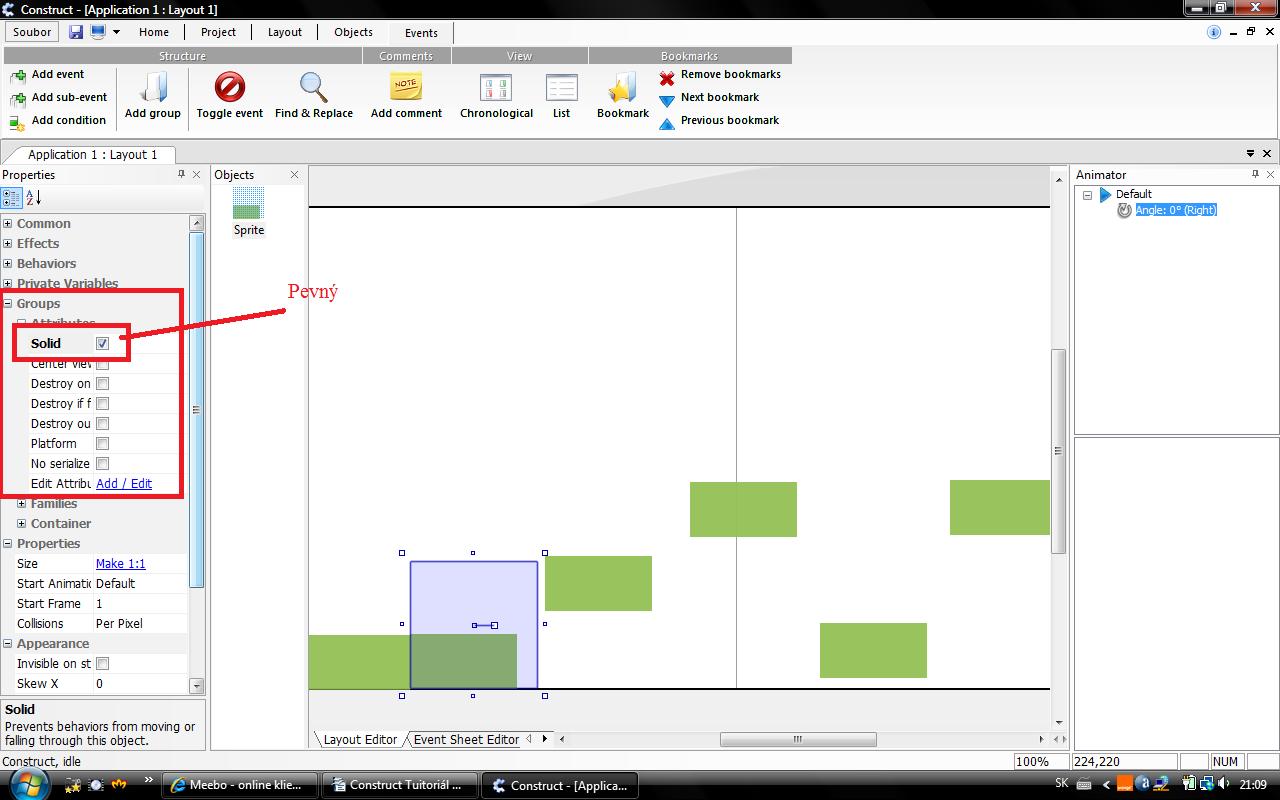Pin the Animator panel
This screenshot has height=800, width=1280.
coord(1255,174)
